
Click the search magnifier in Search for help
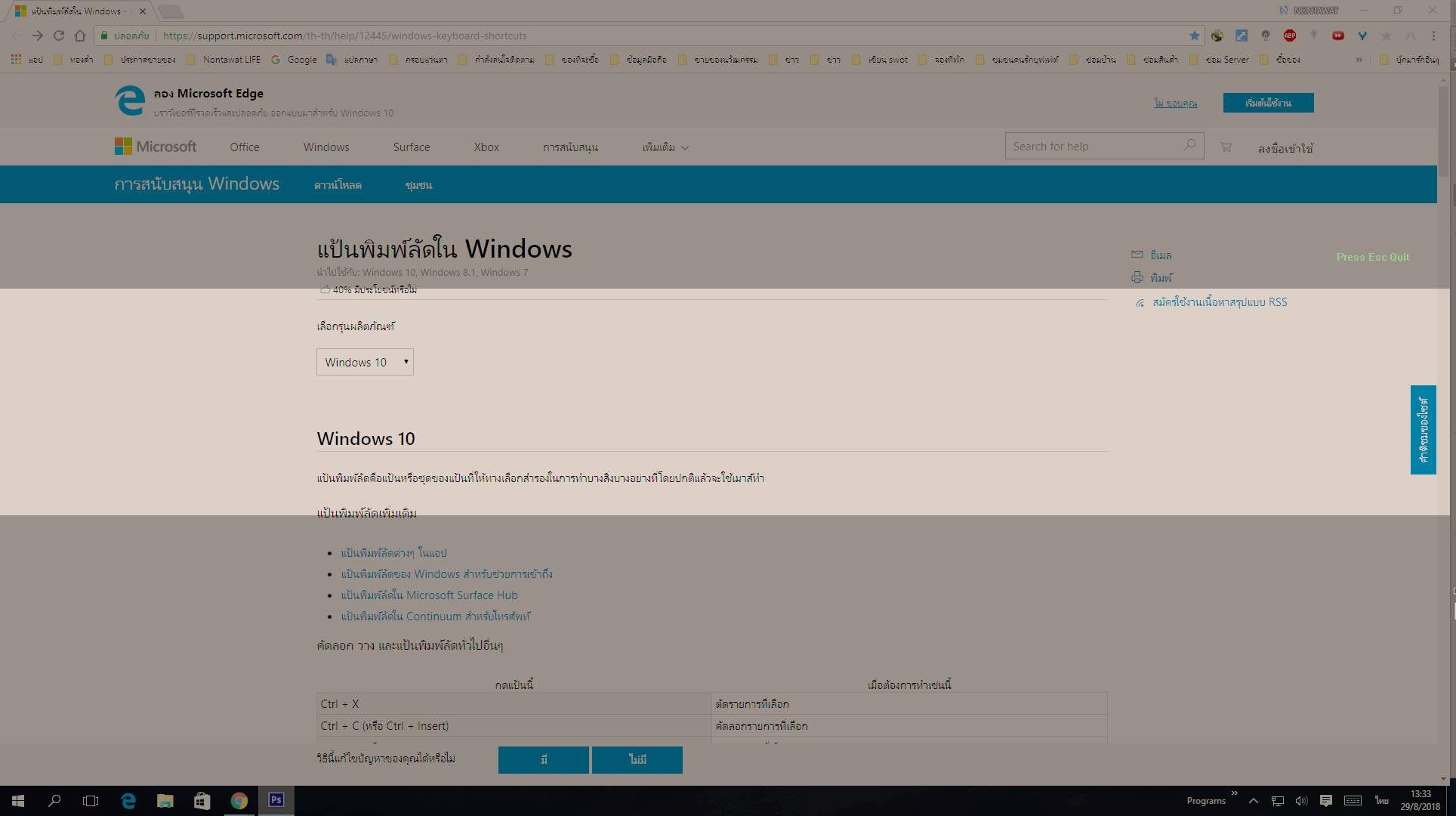click(x=1189, y=145)
